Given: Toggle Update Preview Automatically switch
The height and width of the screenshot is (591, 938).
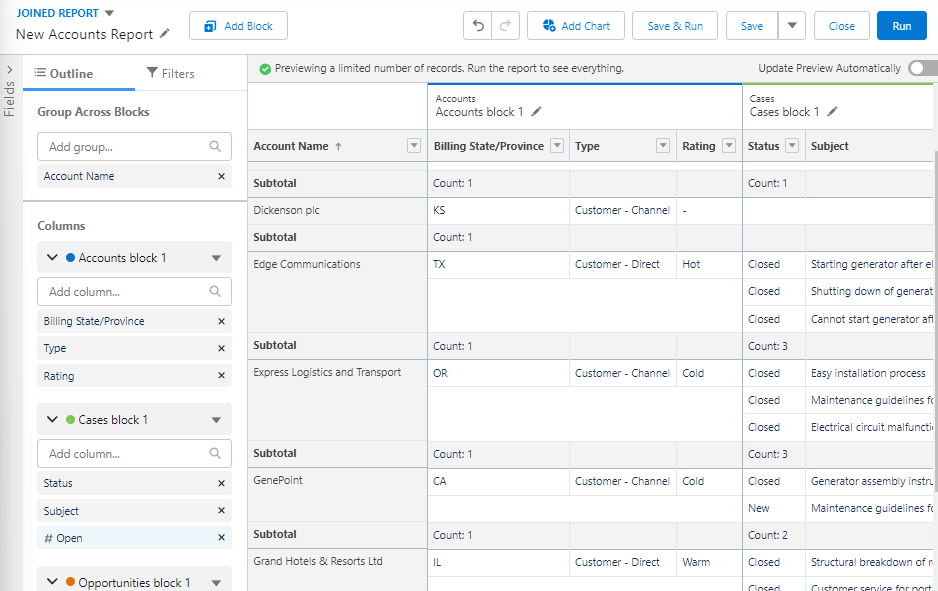Looking at the screenshot, I should pos(921,68).
